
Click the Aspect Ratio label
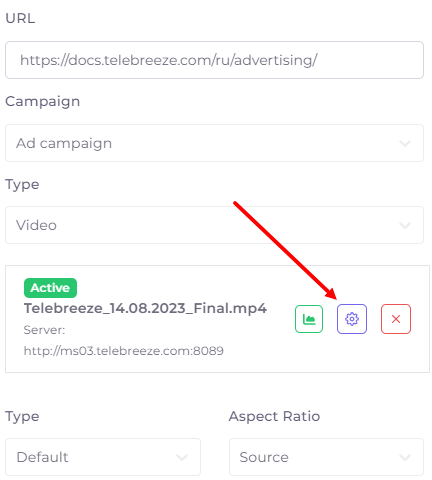[x=274, y=416]
